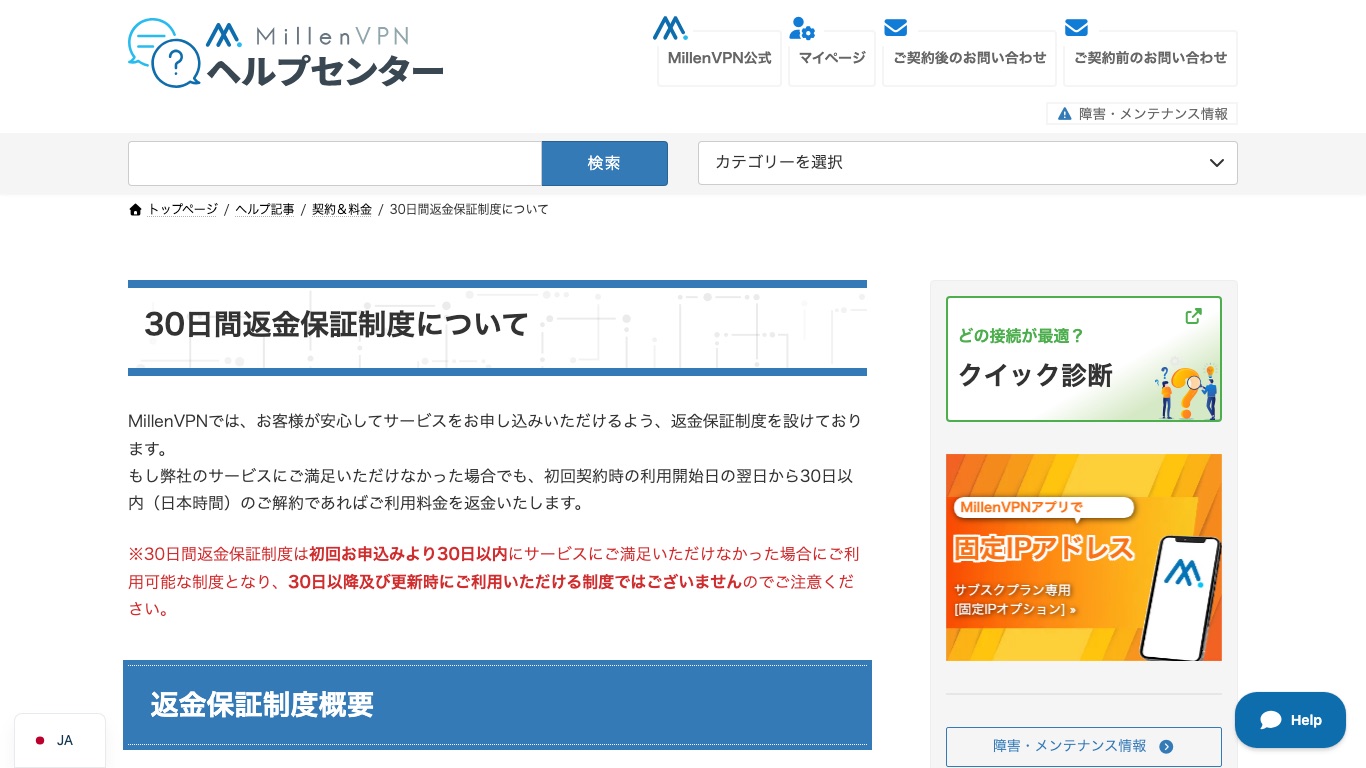Image resolution: width=1366 pixels, height=768 pixels.
Task: Click the warning triangle icon in the header
Action: (x=1065, y=114)
